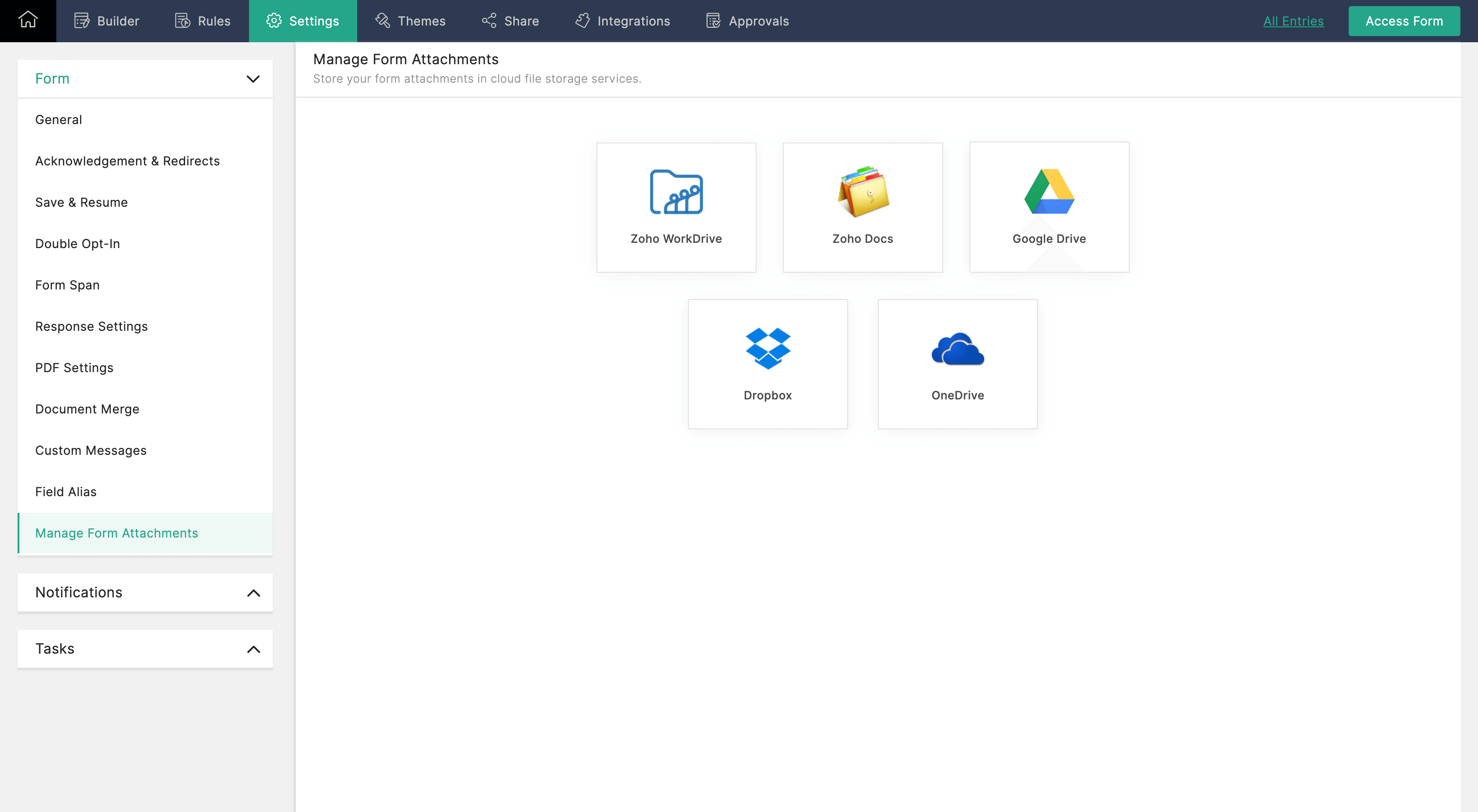Collapse the Form section chevron
Image resolution: width=1478 pixels, height=812 pixels.
point(253,79)
